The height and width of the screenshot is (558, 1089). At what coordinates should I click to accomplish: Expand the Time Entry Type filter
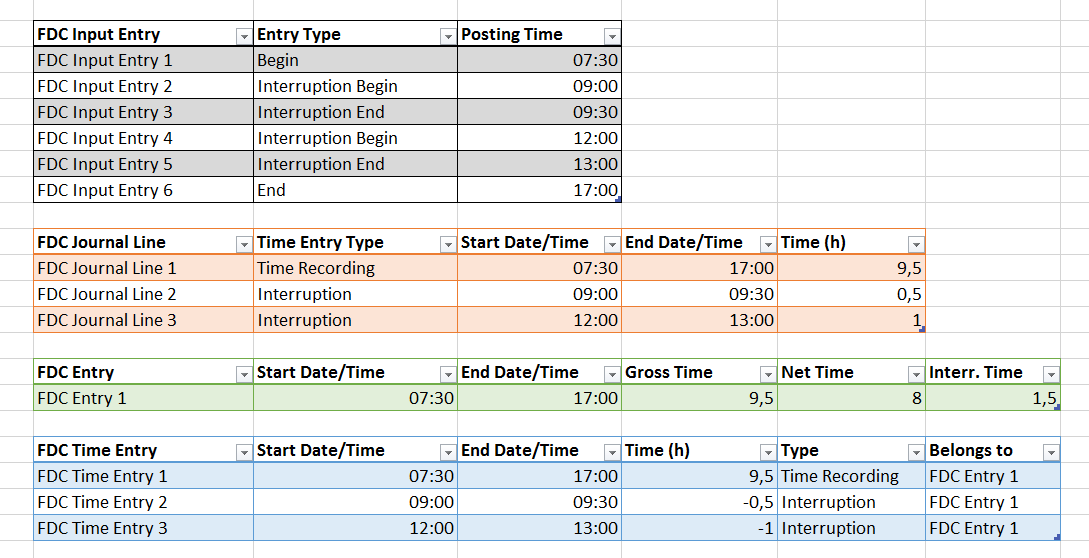(x=447, y=244)
